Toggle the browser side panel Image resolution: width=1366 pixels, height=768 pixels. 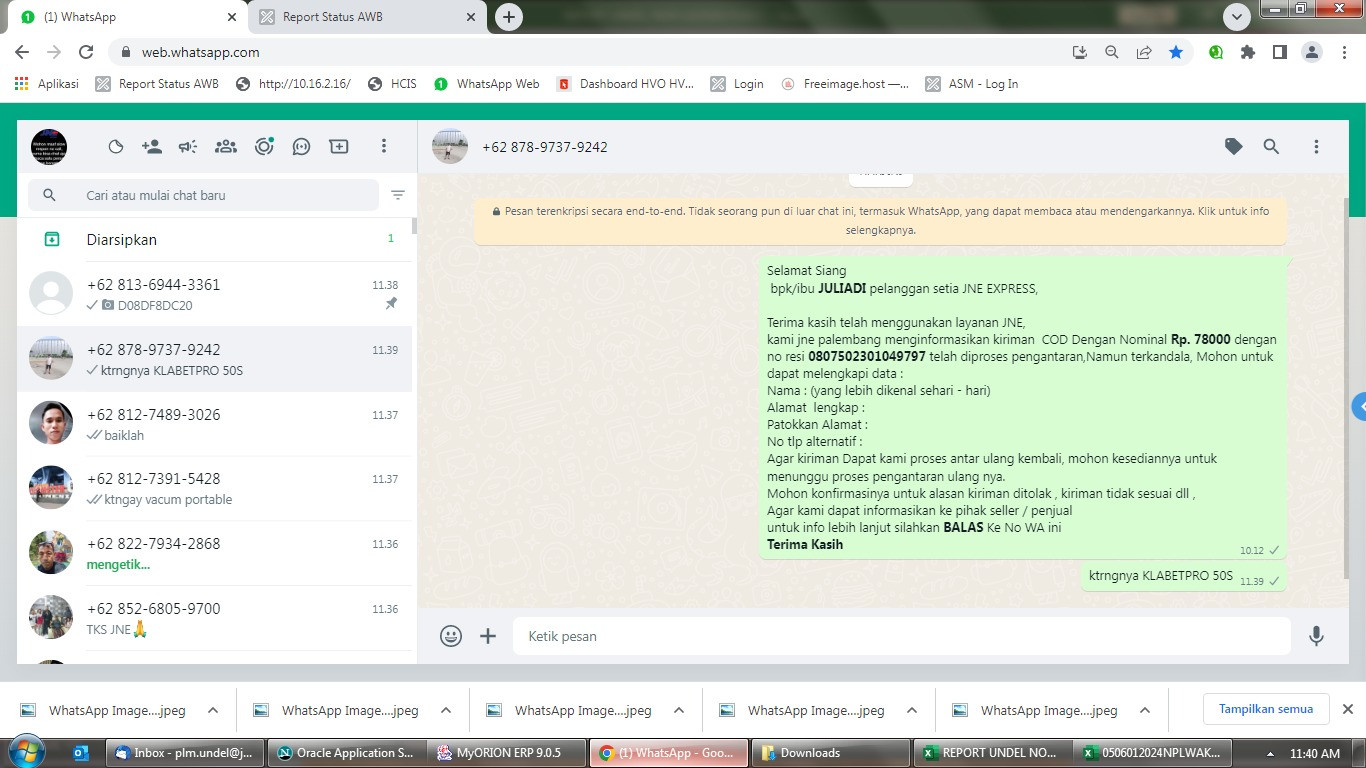tap(1280, 52)
